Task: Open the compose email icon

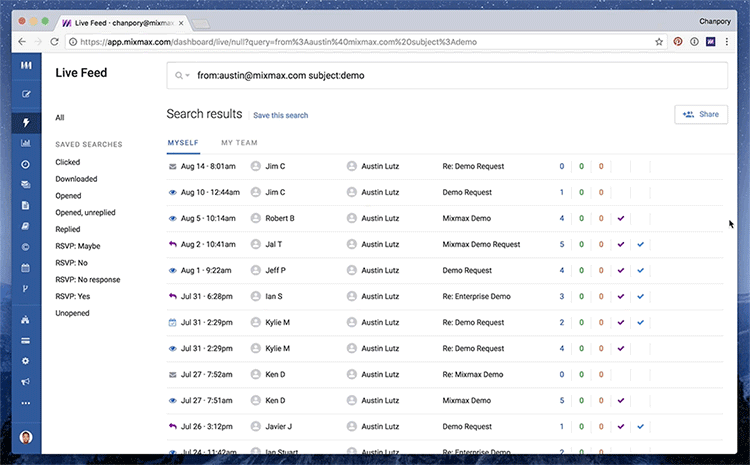Action: (x=26, y=94)
